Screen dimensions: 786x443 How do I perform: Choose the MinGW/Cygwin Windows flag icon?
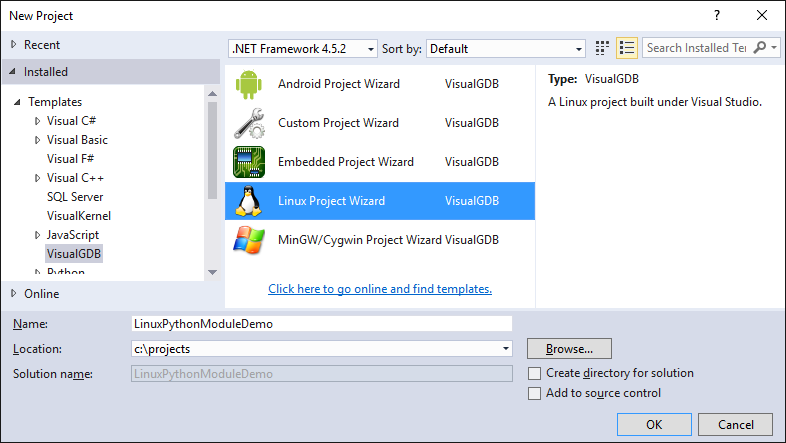coord(249,240)
